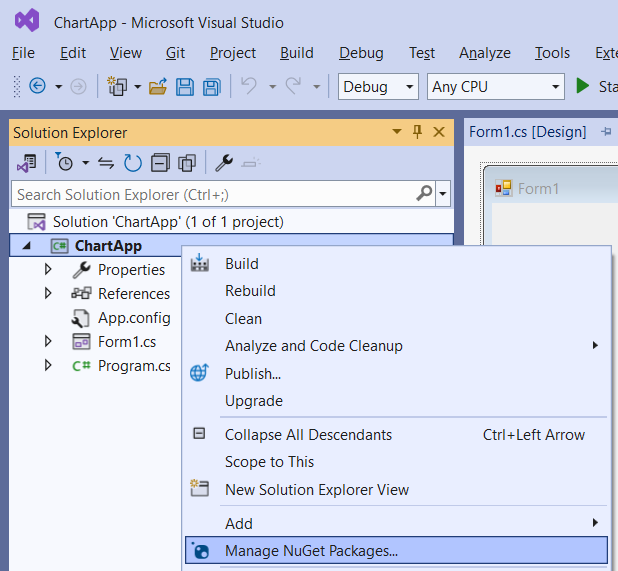
Task: Open the Build menu
Action: pyautogui.click(x=297, y=53)
